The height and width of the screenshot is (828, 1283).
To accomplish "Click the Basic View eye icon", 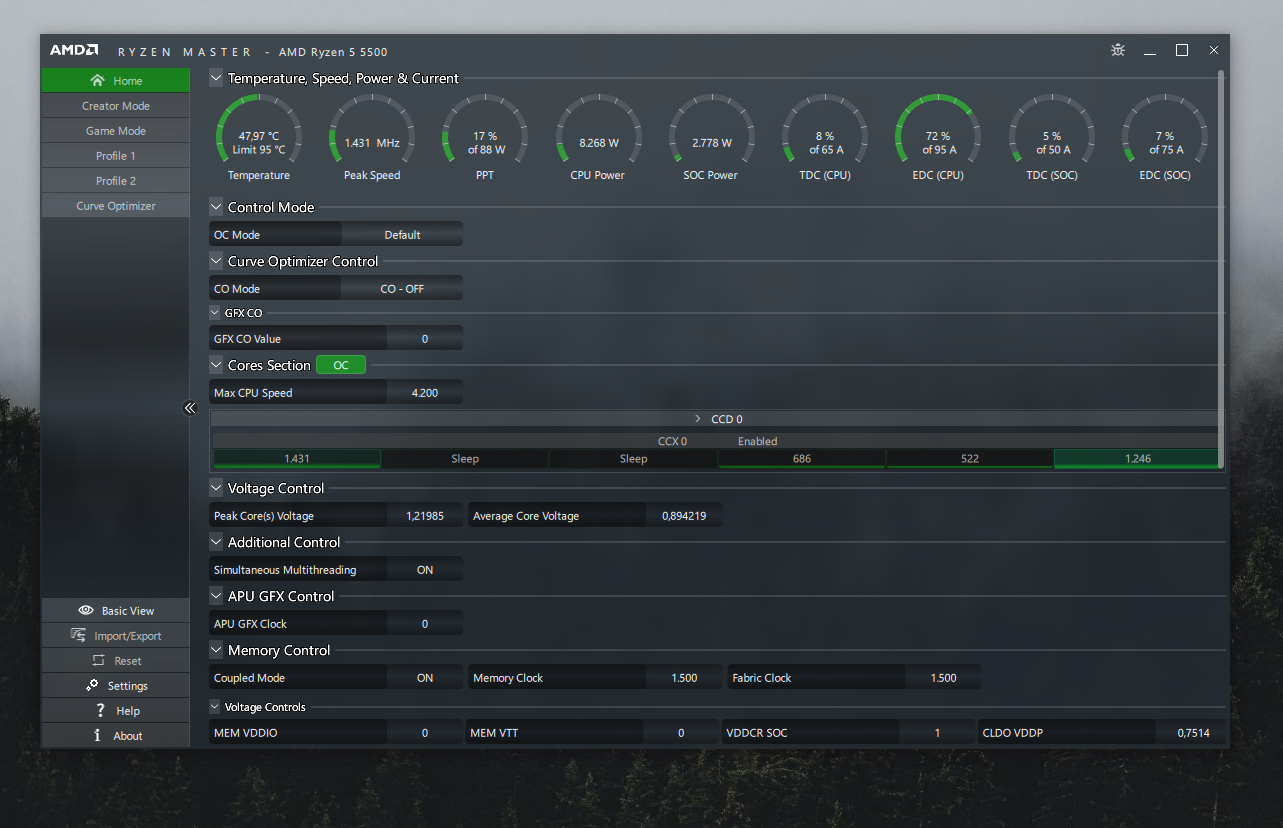I will point(86,610).
